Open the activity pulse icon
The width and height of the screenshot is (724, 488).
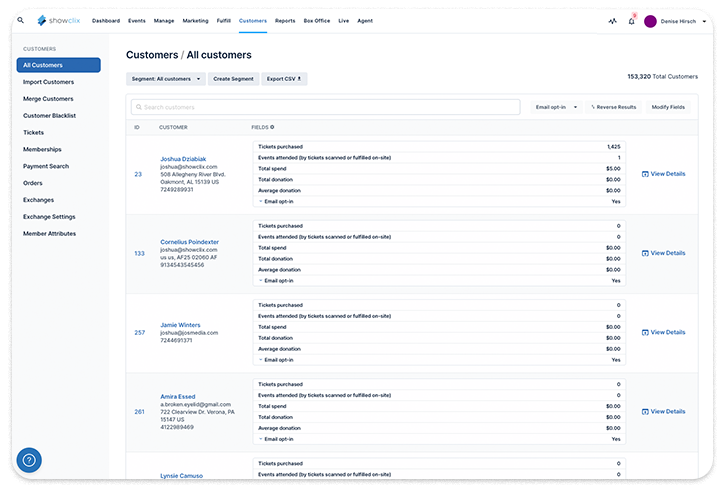pyautogui.click(x=612, y=21)
